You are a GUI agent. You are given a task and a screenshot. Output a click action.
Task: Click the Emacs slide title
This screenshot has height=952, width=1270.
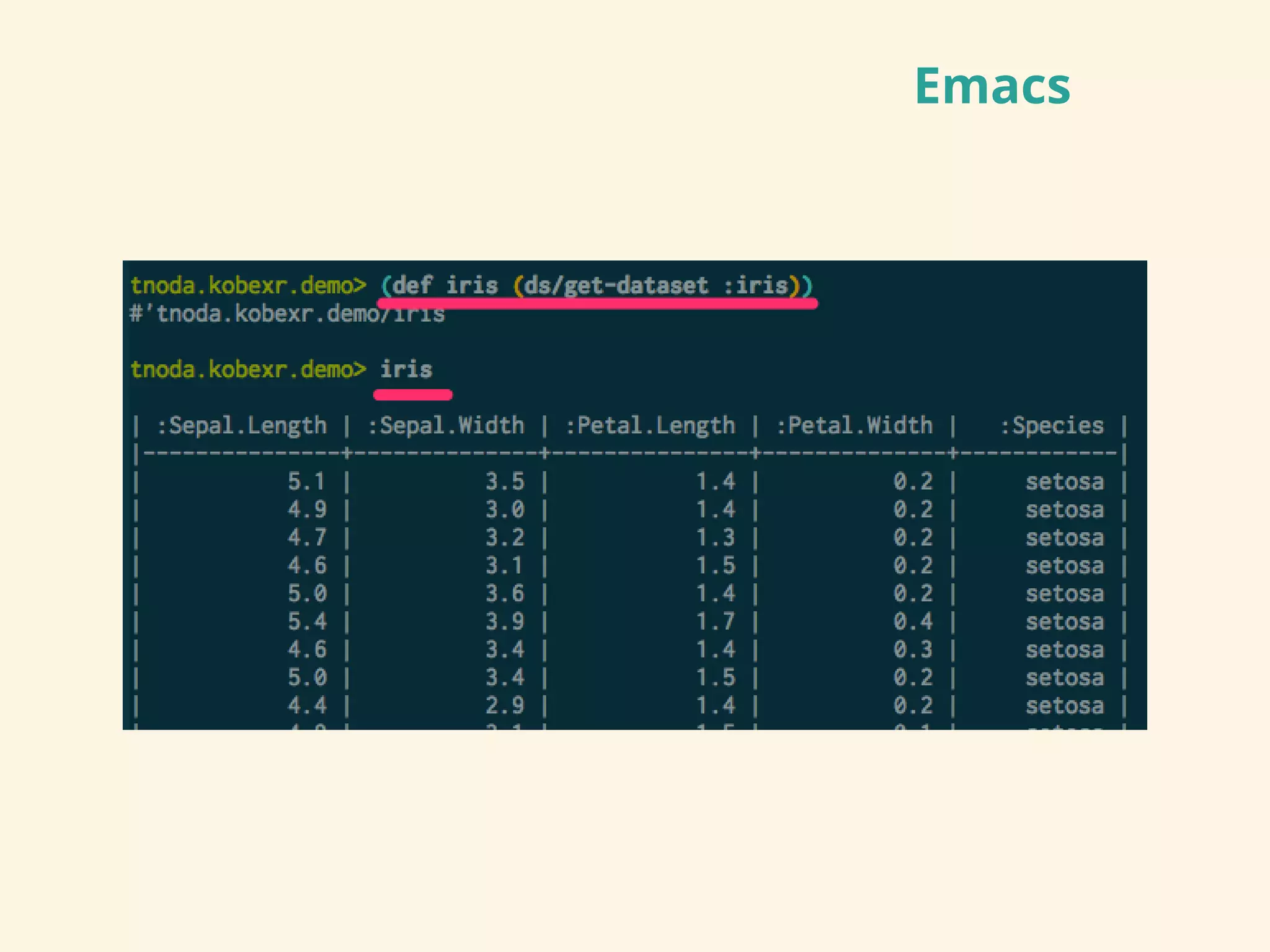point(992,86)
